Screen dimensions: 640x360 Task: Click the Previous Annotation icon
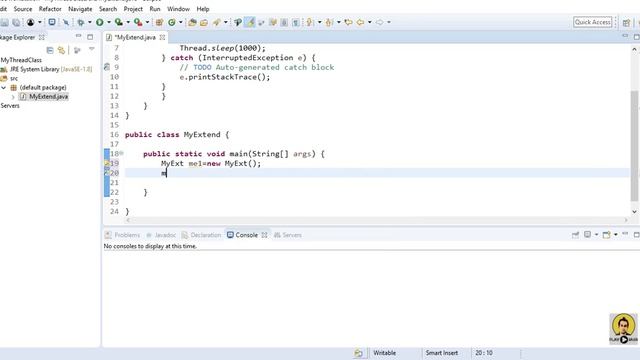pyautogui.click(x=329, y=22)
